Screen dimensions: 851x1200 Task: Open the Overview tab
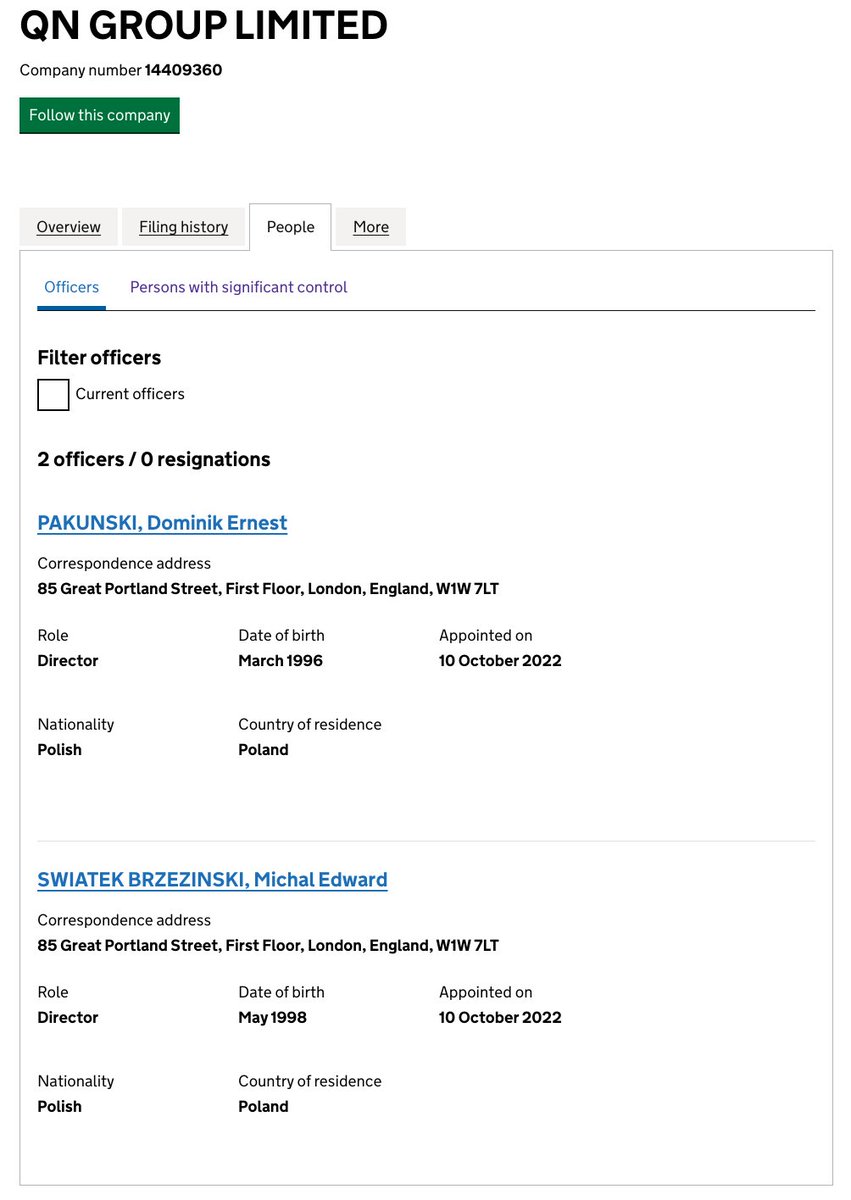(68, 227)
